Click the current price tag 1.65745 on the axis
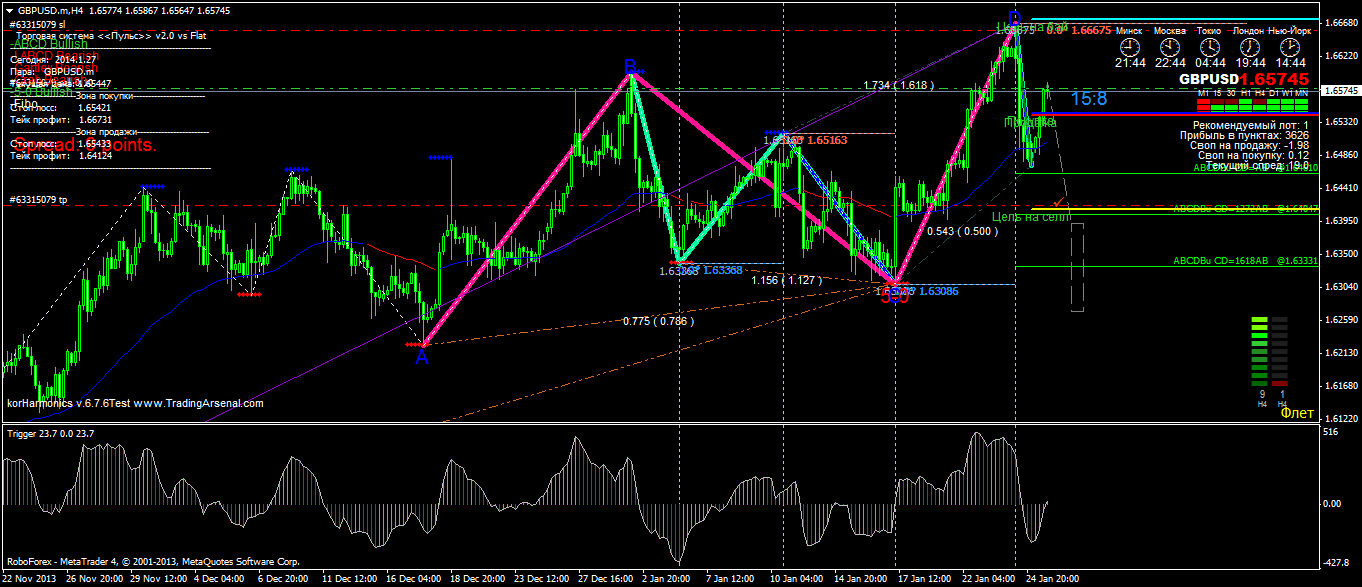The image size is (1362, 587). pyautogui.click(x=1341, y=90)
